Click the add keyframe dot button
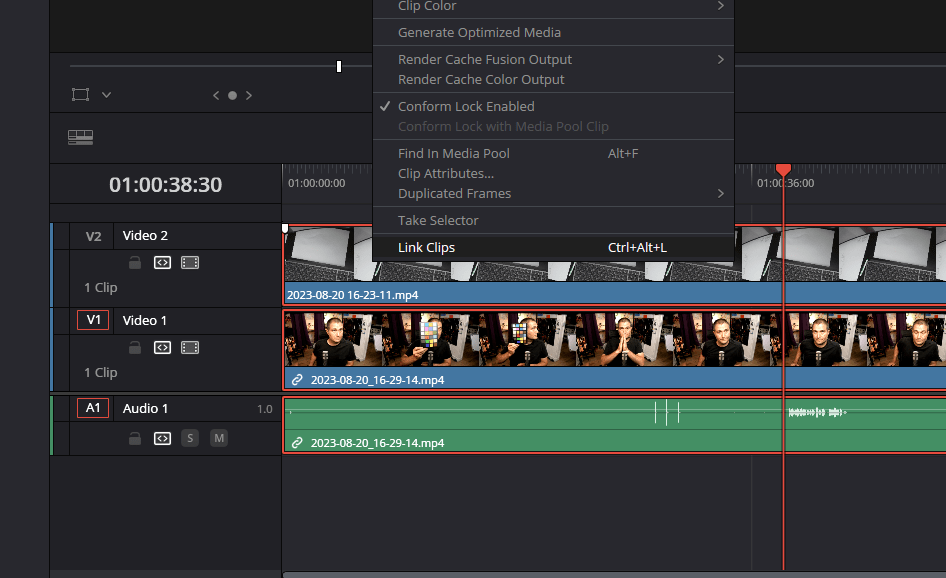 click(232, 95)
